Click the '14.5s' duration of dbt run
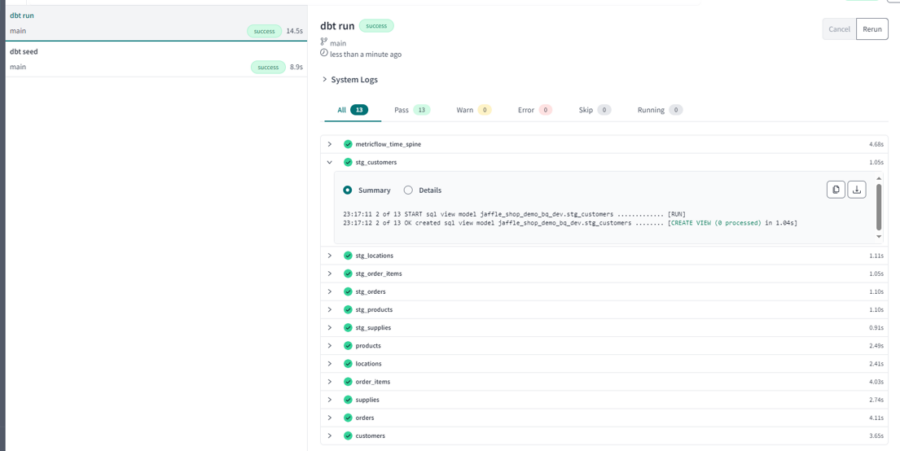The image size is (900, 451). (x=294, y=31)
